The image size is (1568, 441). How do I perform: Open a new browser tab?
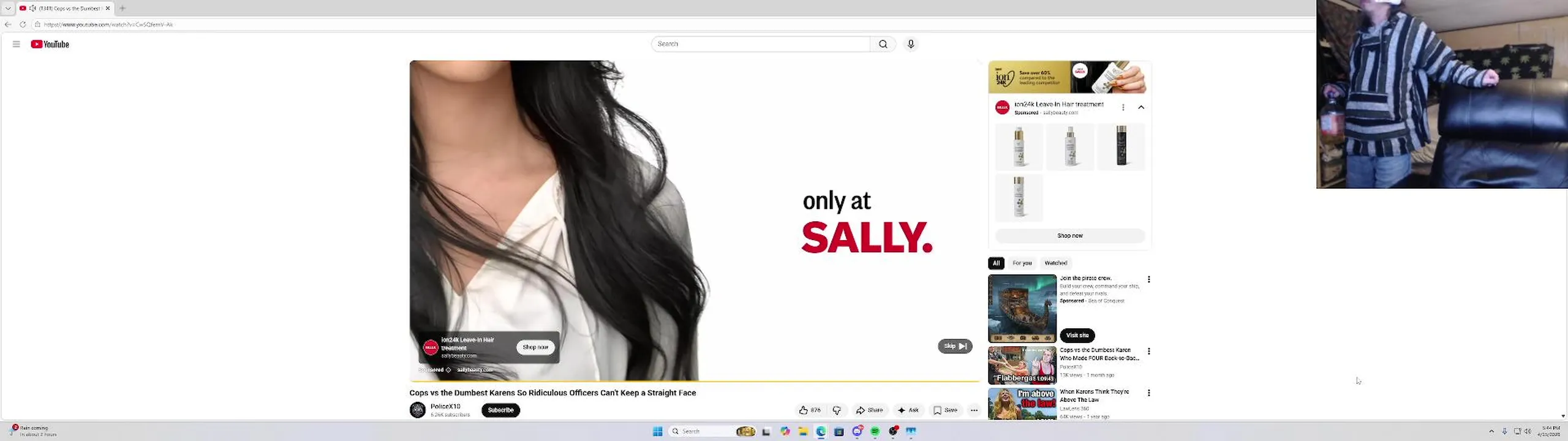pyautogui.click(x=123, y=8)
